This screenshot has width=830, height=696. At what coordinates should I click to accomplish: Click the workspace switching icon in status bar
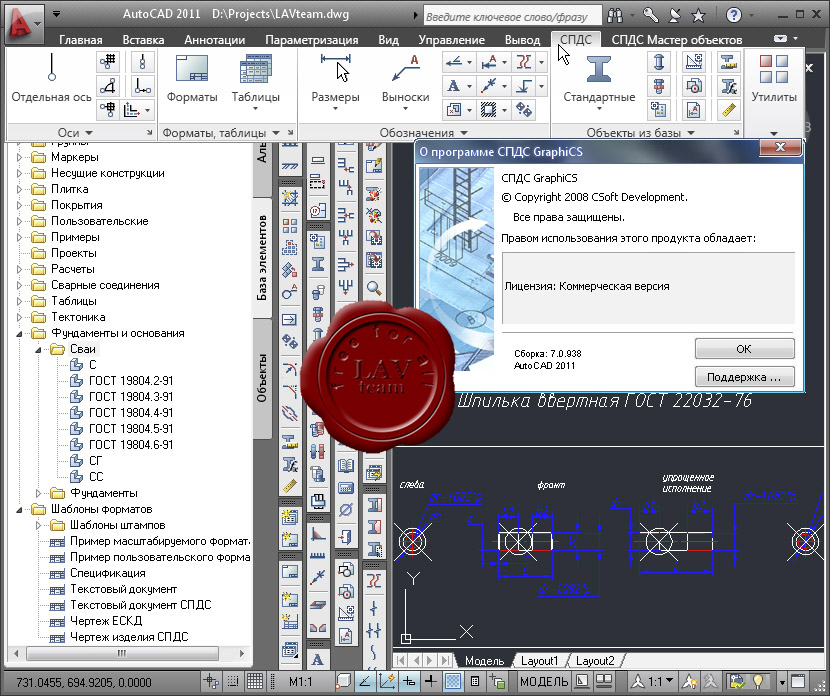(x=737, y=680)
